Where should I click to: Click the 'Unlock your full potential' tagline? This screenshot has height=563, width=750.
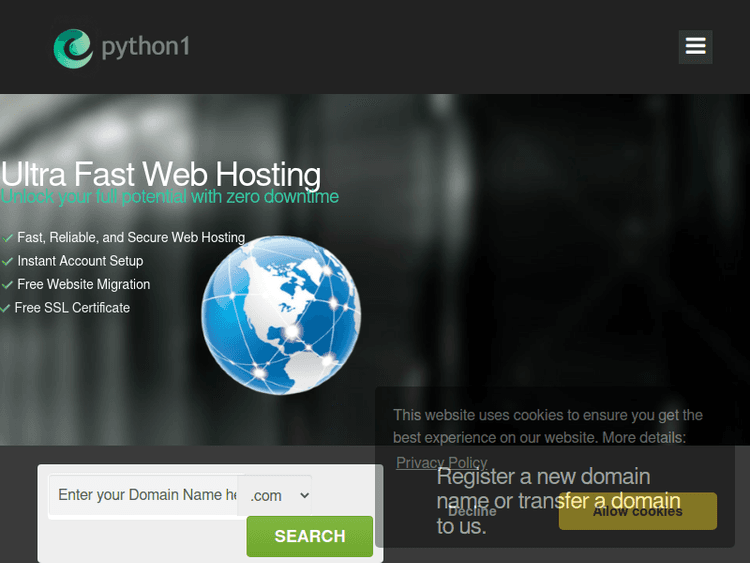tap(169, 197)
